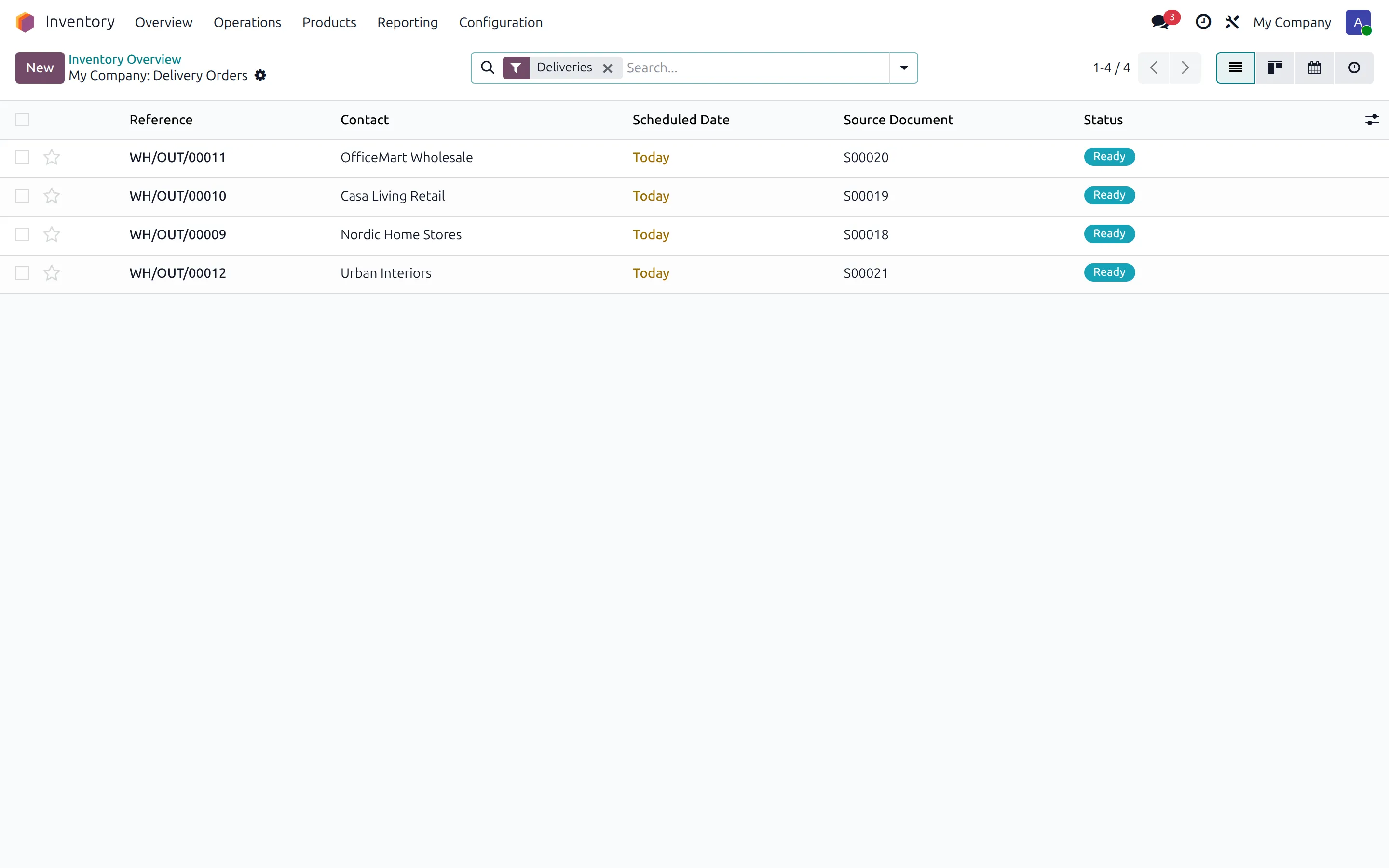Switch to activity view
1389x868 pixels.
[x=1355, y=68]
